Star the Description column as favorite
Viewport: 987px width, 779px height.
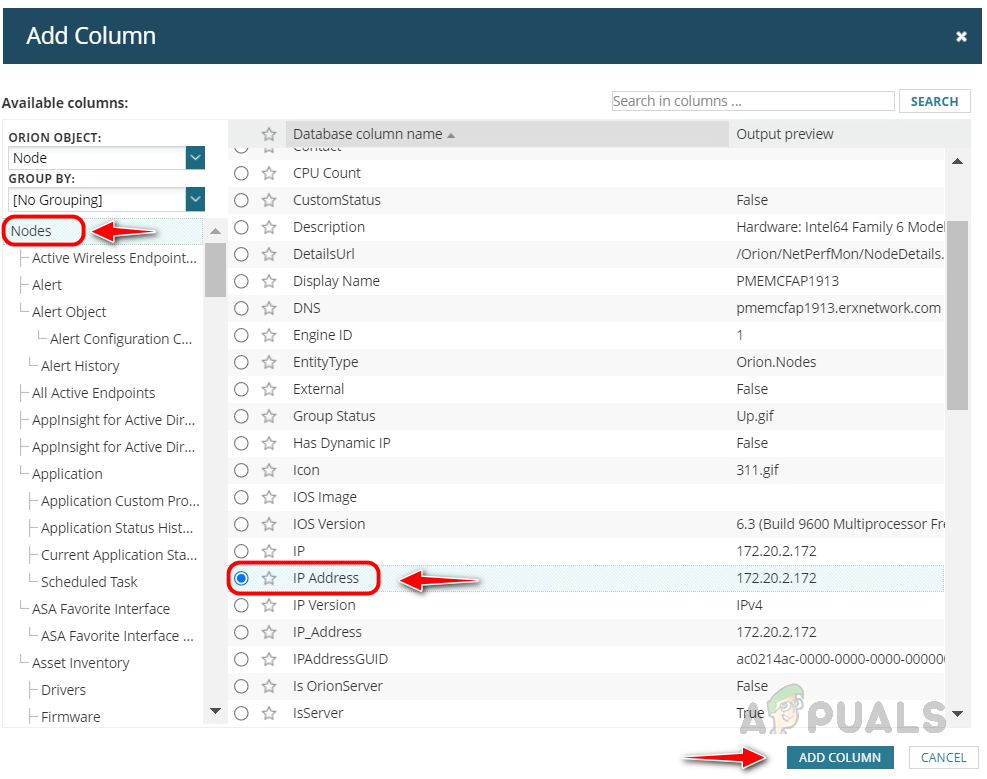(x=269, y=227)
